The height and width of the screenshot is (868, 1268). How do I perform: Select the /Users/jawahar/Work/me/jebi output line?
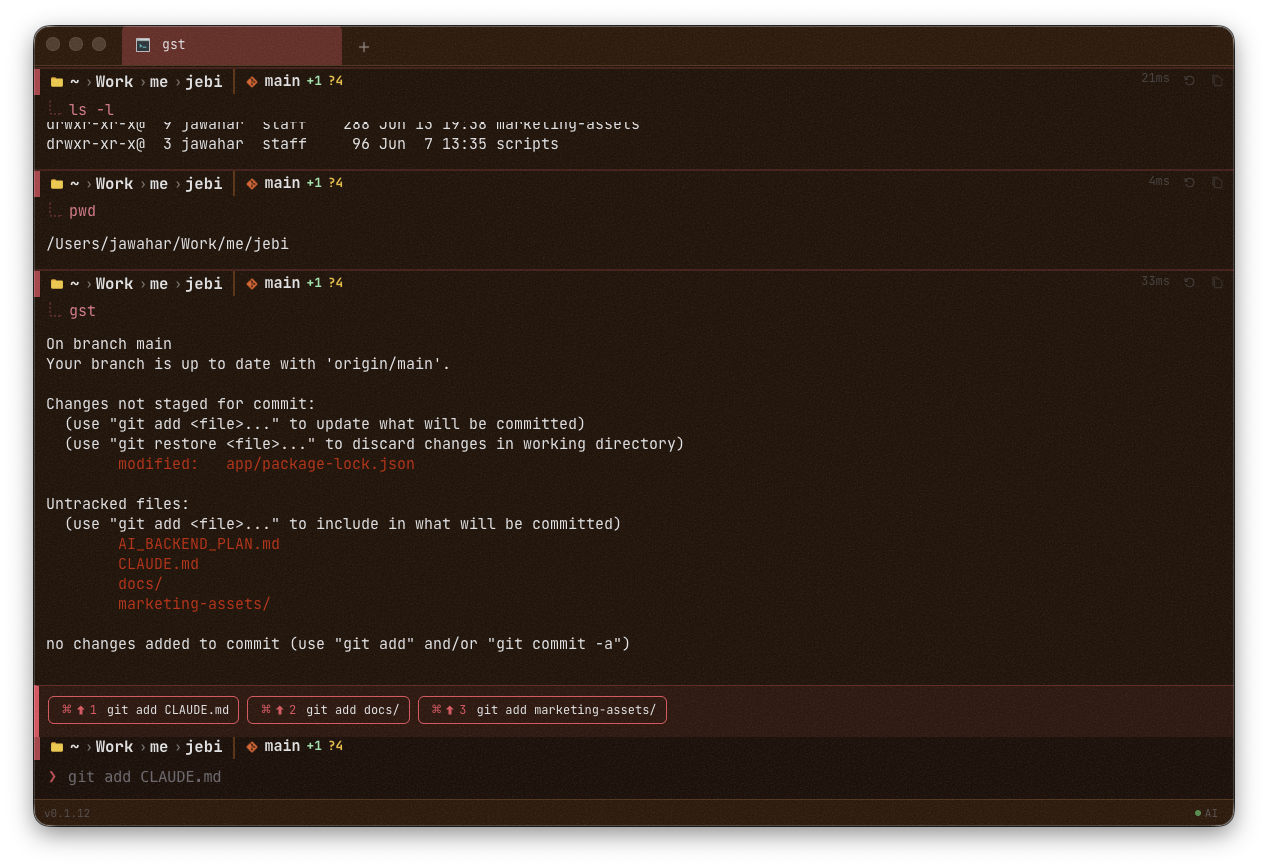pyautogui.click(x=167, y=244)
